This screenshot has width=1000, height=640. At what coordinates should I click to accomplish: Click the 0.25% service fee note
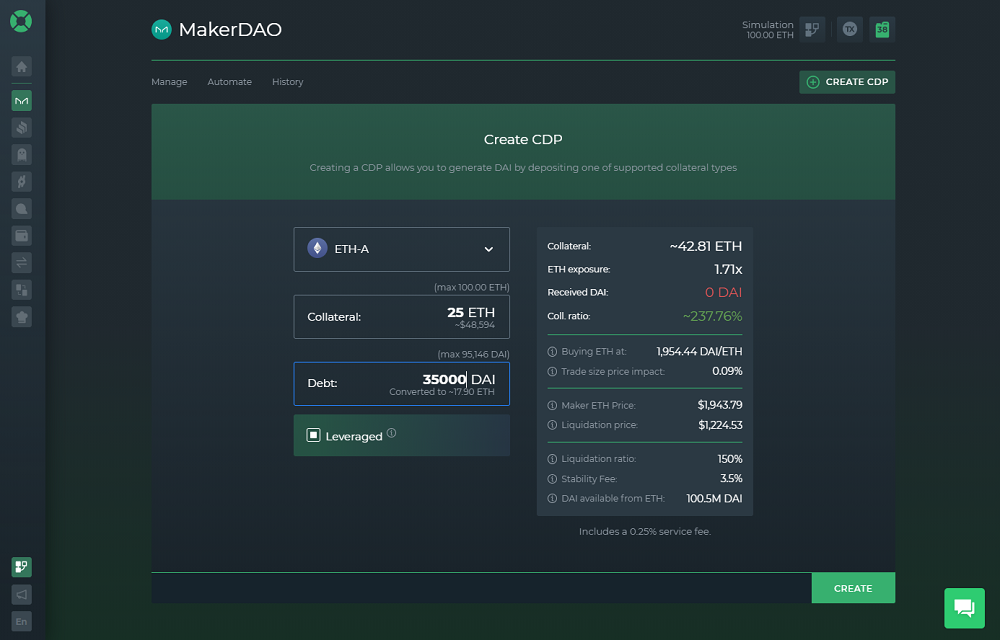tap(645, 532)
